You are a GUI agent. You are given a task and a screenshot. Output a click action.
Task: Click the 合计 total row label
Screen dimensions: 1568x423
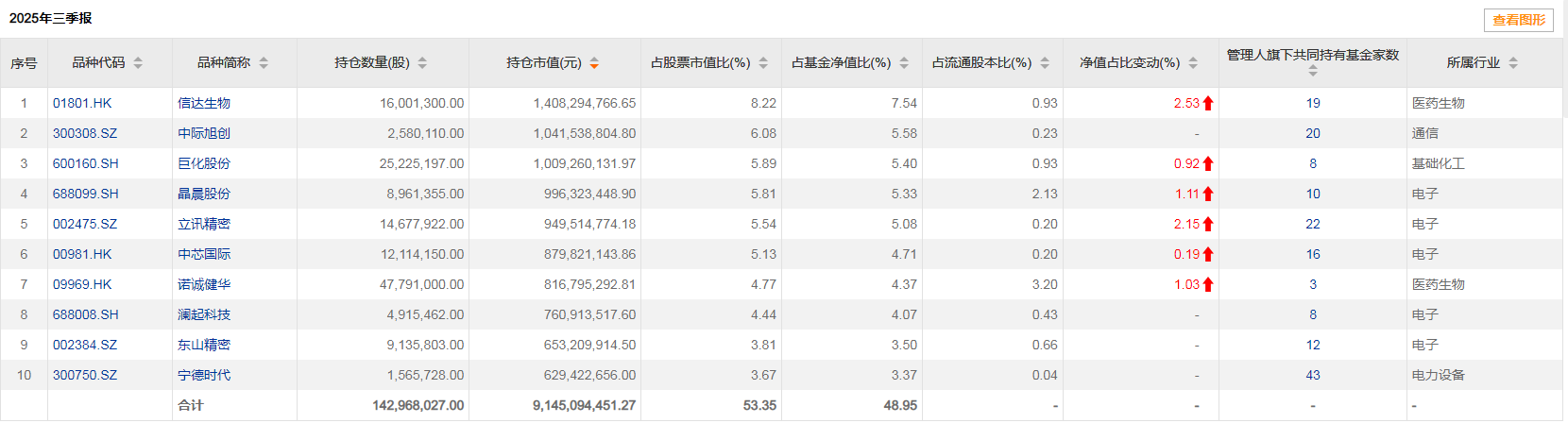(x=191, y=405)
